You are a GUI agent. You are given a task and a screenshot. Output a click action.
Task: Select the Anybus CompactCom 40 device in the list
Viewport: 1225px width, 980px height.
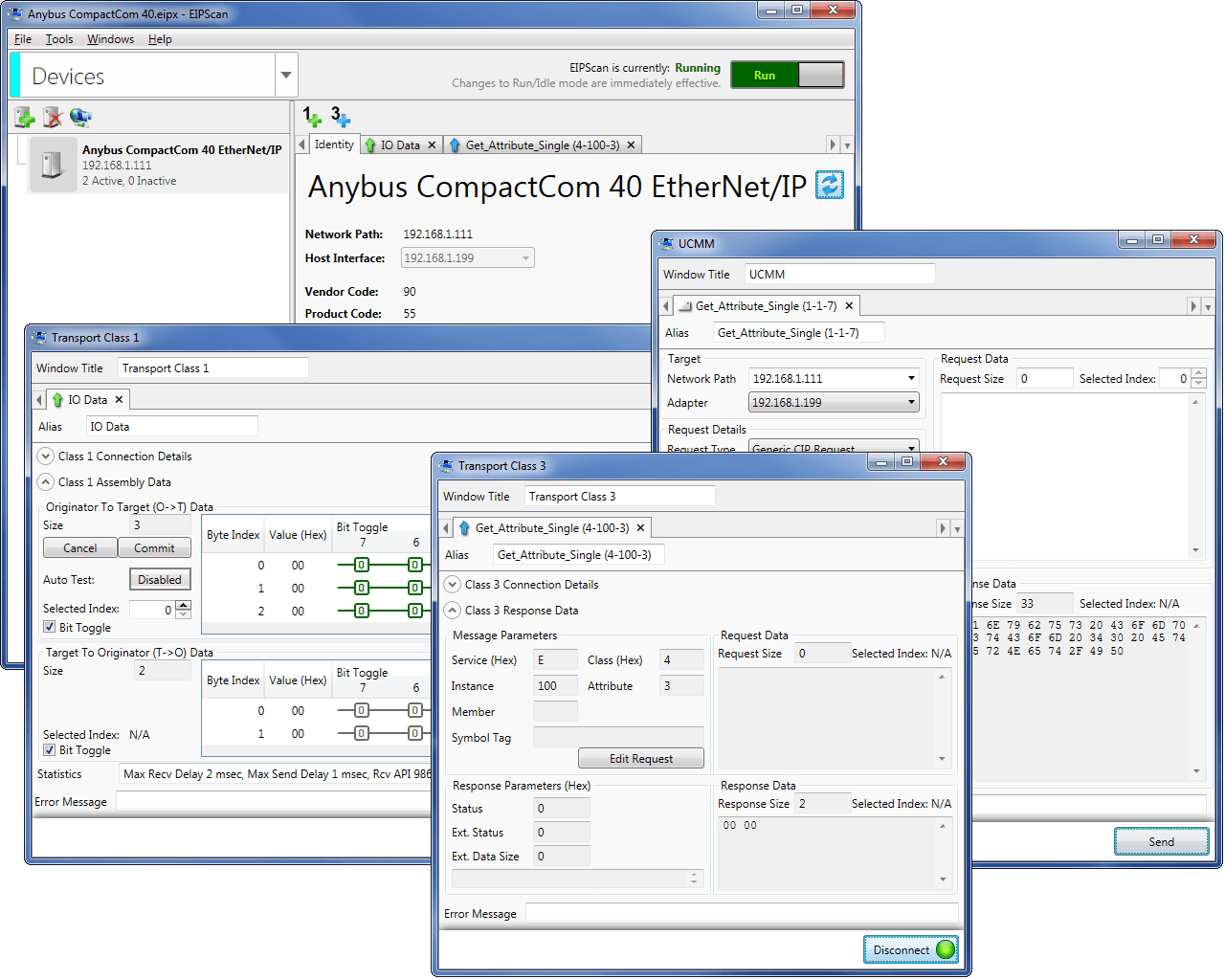click(153, 163)
